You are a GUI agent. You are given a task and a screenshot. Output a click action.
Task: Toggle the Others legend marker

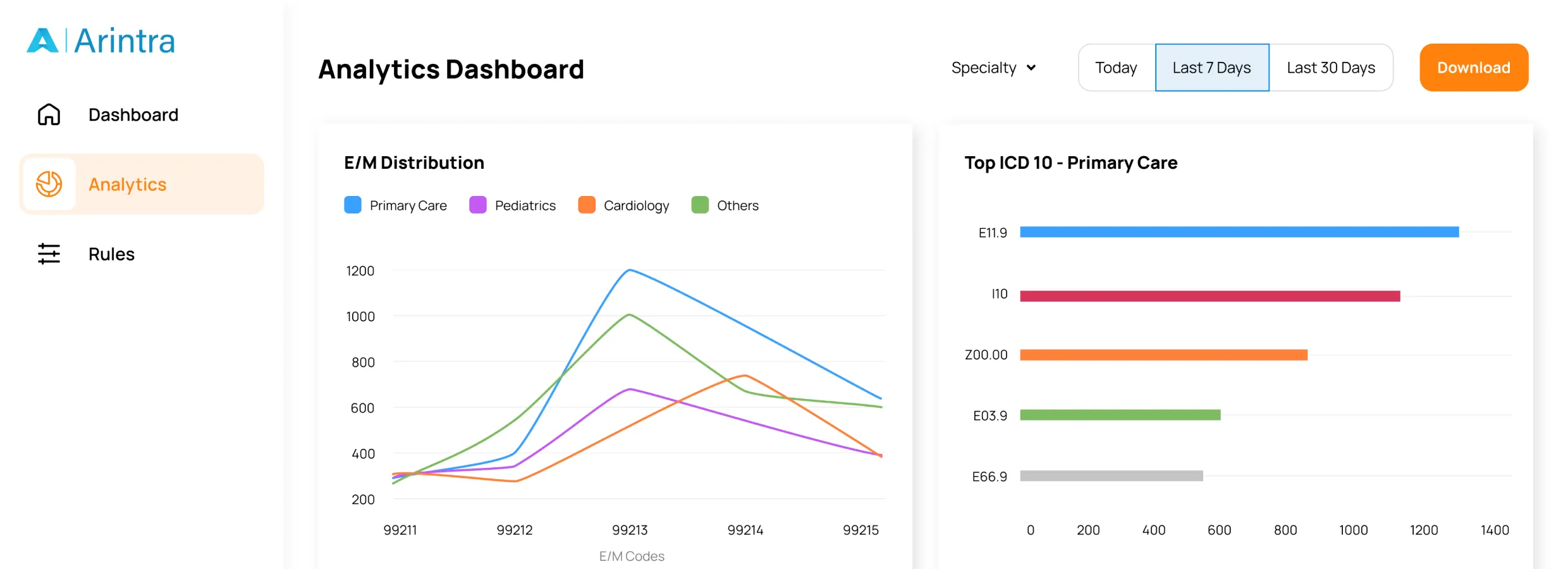[x=701, y=205]
